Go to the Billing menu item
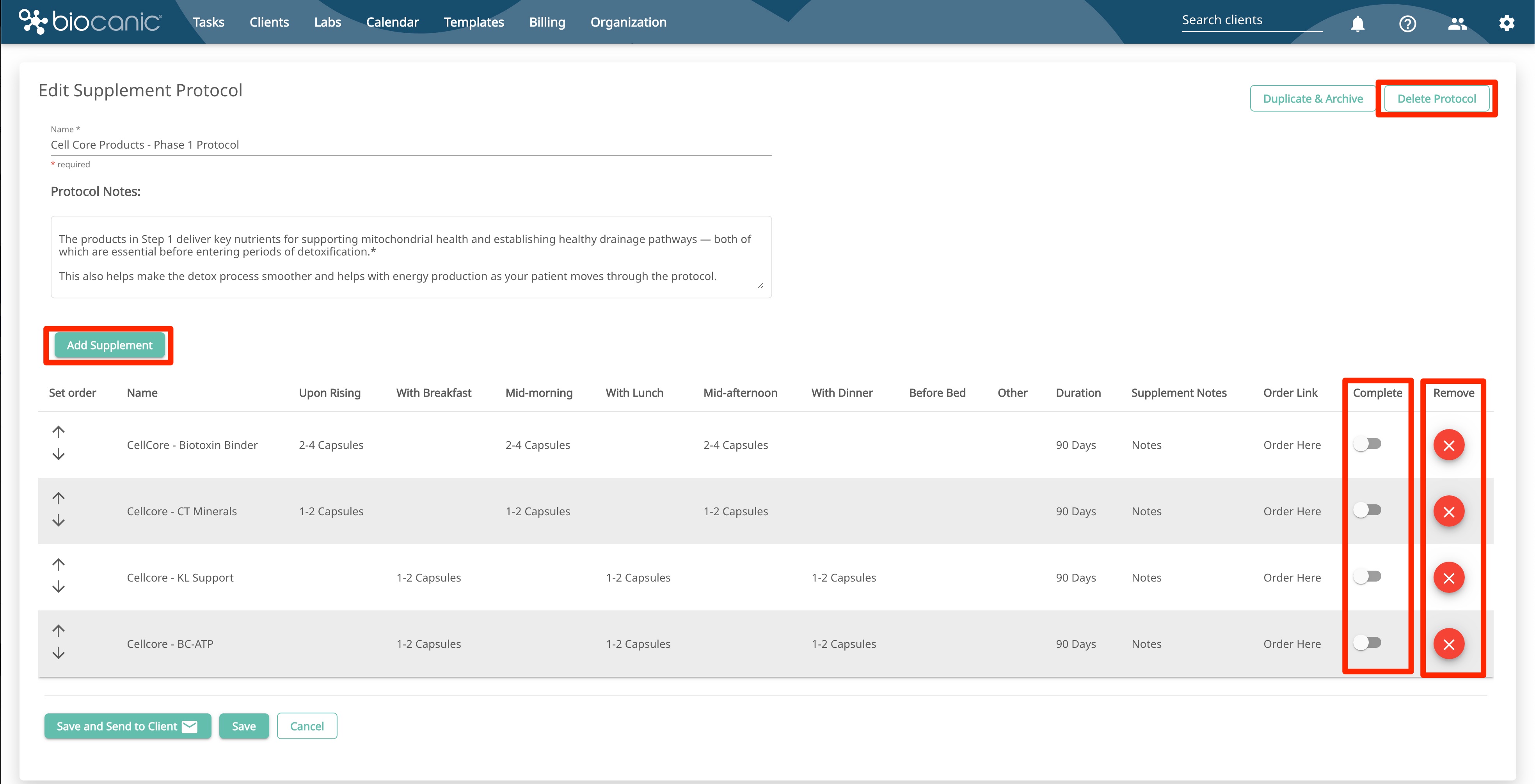 click(547, 22)
